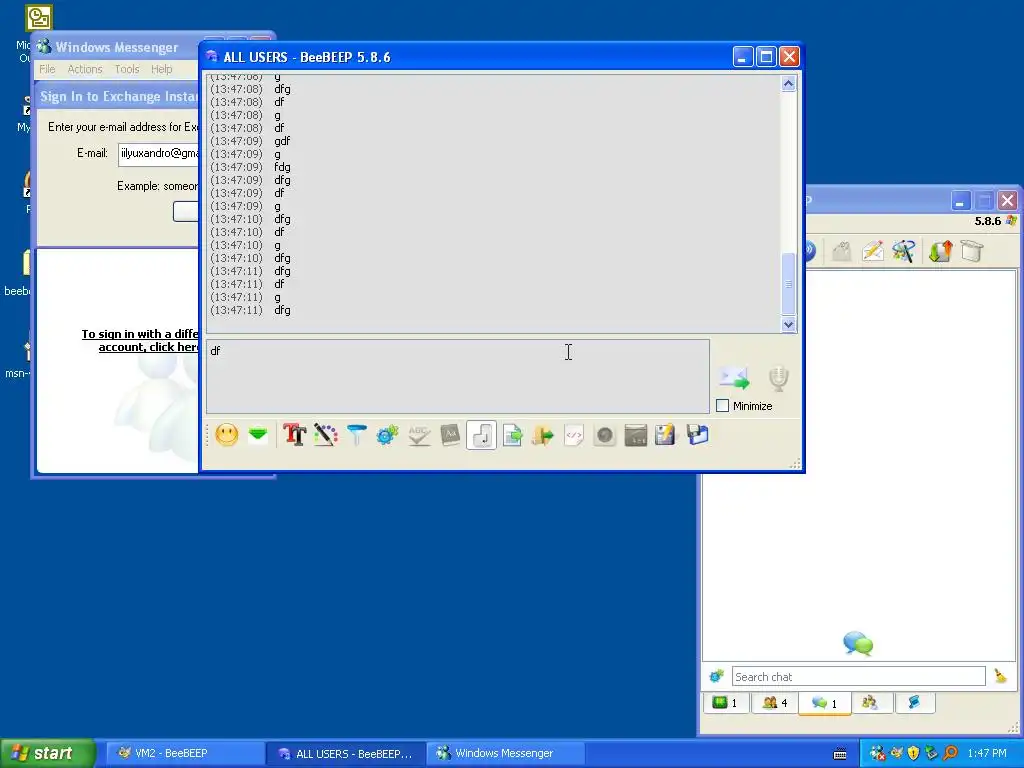Click the send file document icon
The image size is (1024, 768).
click(513, 435)
